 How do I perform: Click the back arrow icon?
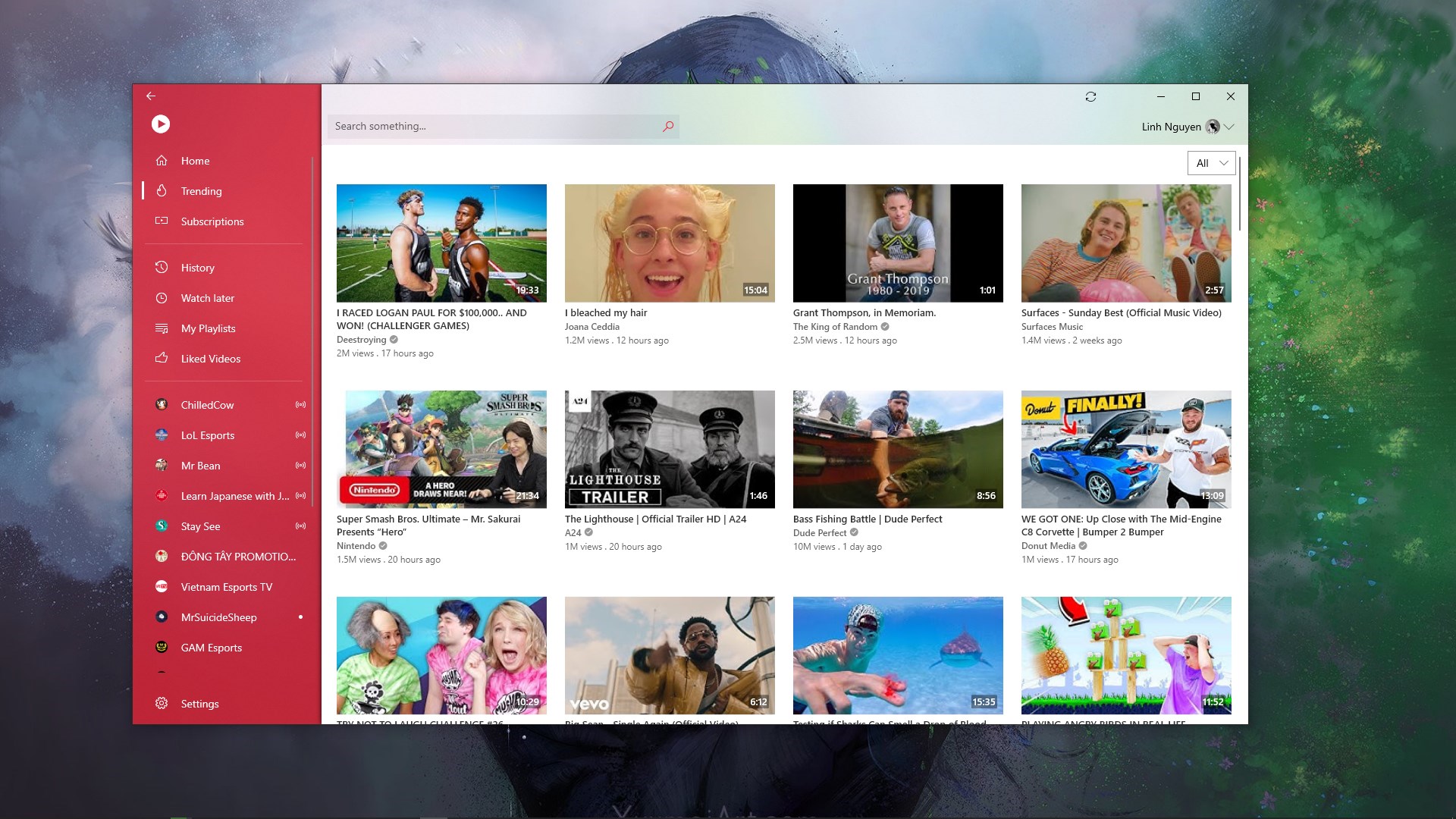click(151, 96)
